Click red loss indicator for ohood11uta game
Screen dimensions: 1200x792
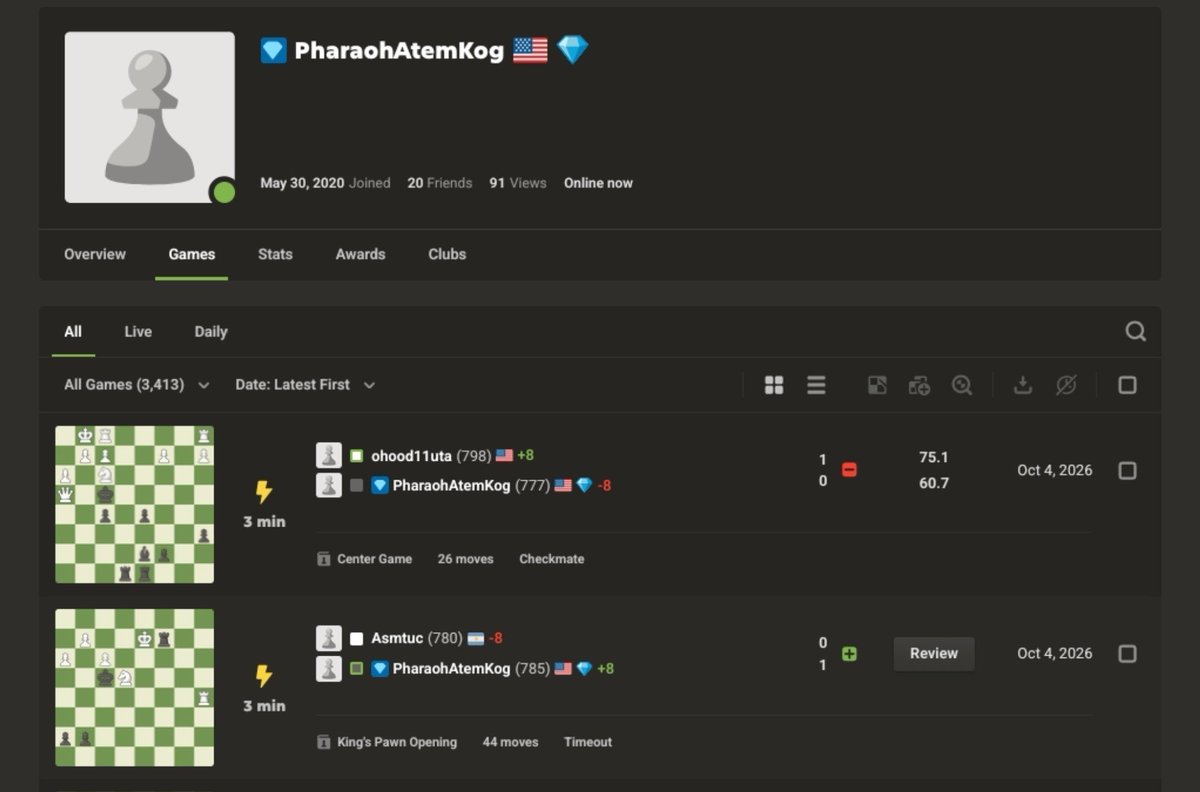(849, 470)
